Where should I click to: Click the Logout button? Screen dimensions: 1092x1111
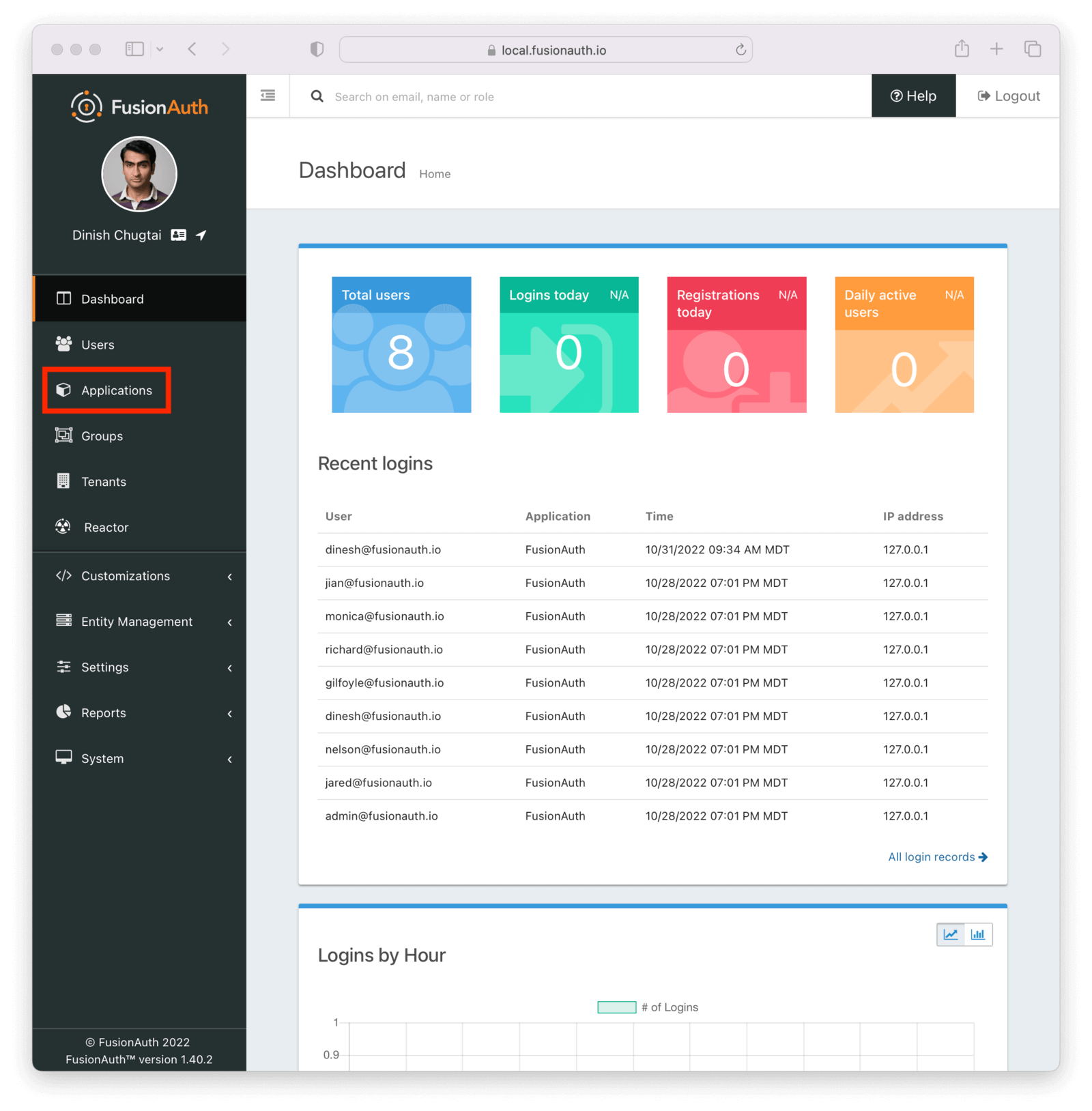(x=1008, y=96)
